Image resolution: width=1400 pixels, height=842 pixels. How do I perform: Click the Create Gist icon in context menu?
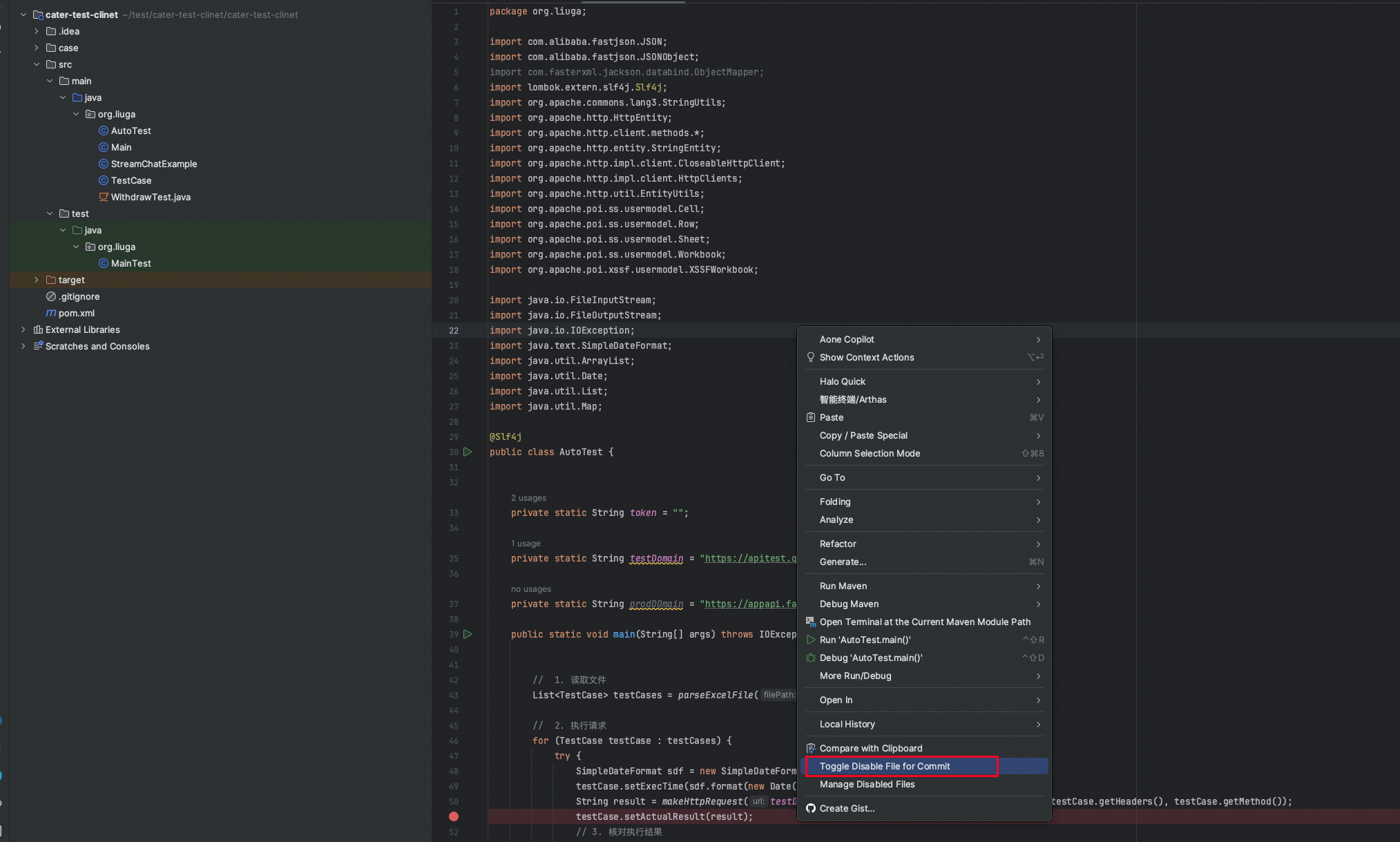[x=810, y=808]
